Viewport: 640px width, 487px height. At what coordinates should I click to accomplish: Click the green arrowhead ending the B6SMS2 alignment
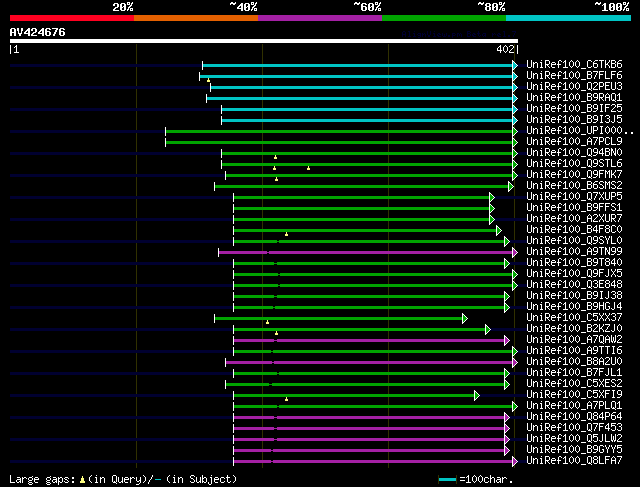(x=511, y=187)
